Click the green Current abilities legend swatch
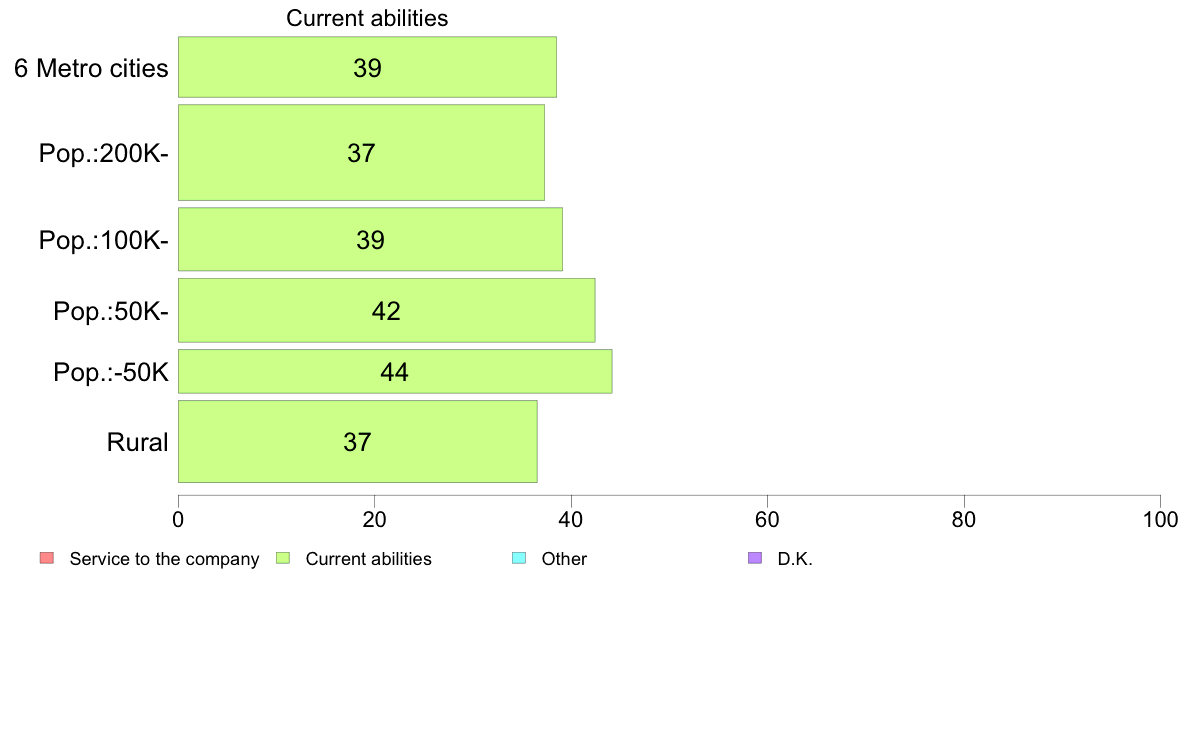Screen dimensions: 1188x736 pos(283,558)
